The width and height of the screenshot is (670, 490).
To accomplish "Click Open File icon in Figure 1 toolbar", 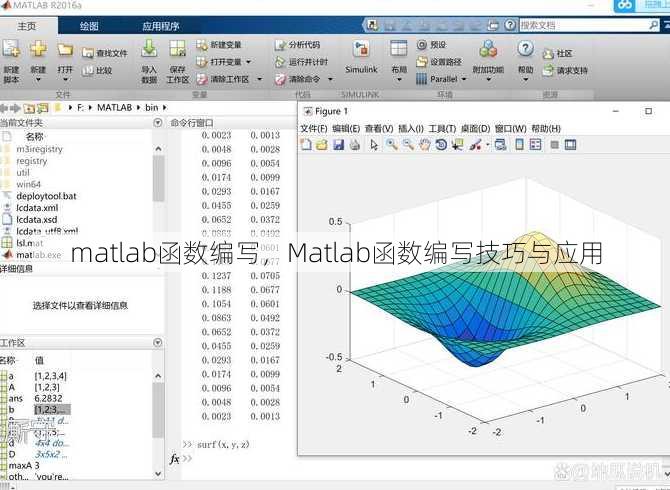I will coord(322,145).
